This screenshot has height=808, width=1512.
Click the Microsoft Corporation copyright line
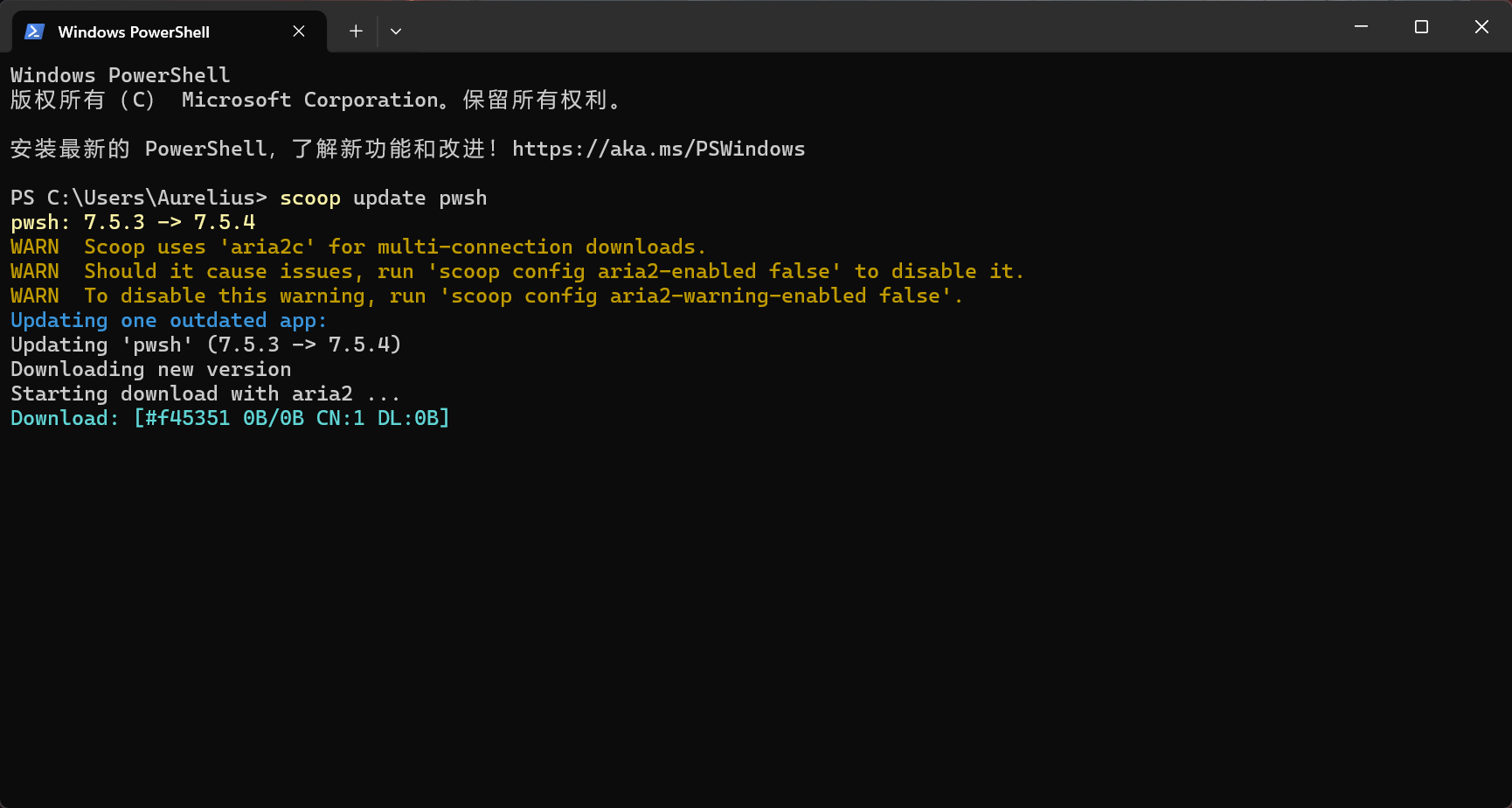pyautogui.click(x=315, y=101)
